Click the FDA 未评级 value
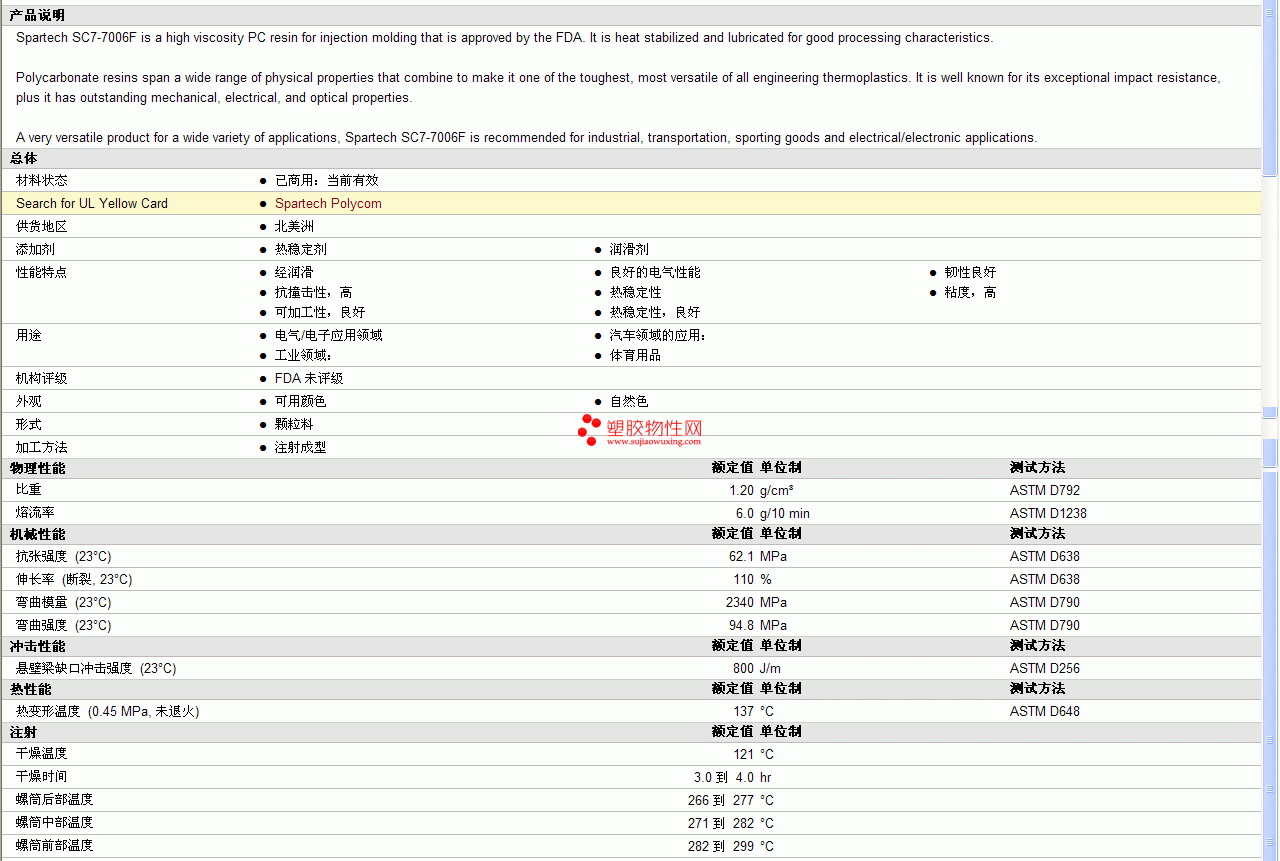 coord(309,378)
